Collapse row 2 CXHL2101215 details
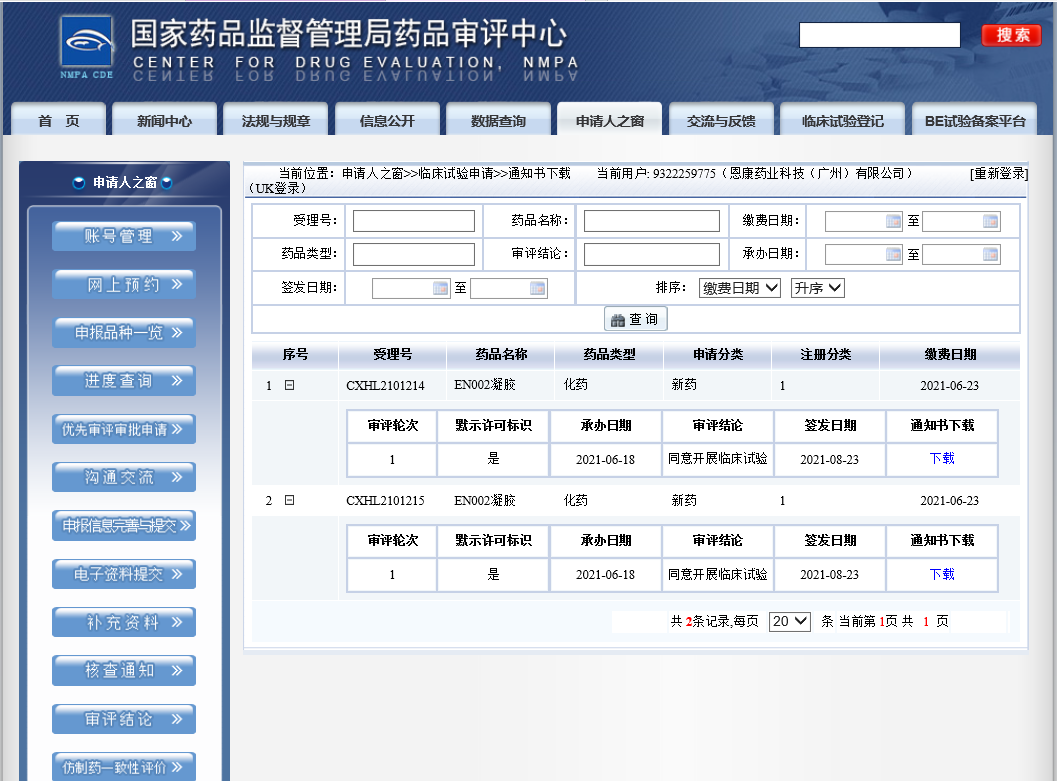The image size is (1057, 781). (289, 500)
